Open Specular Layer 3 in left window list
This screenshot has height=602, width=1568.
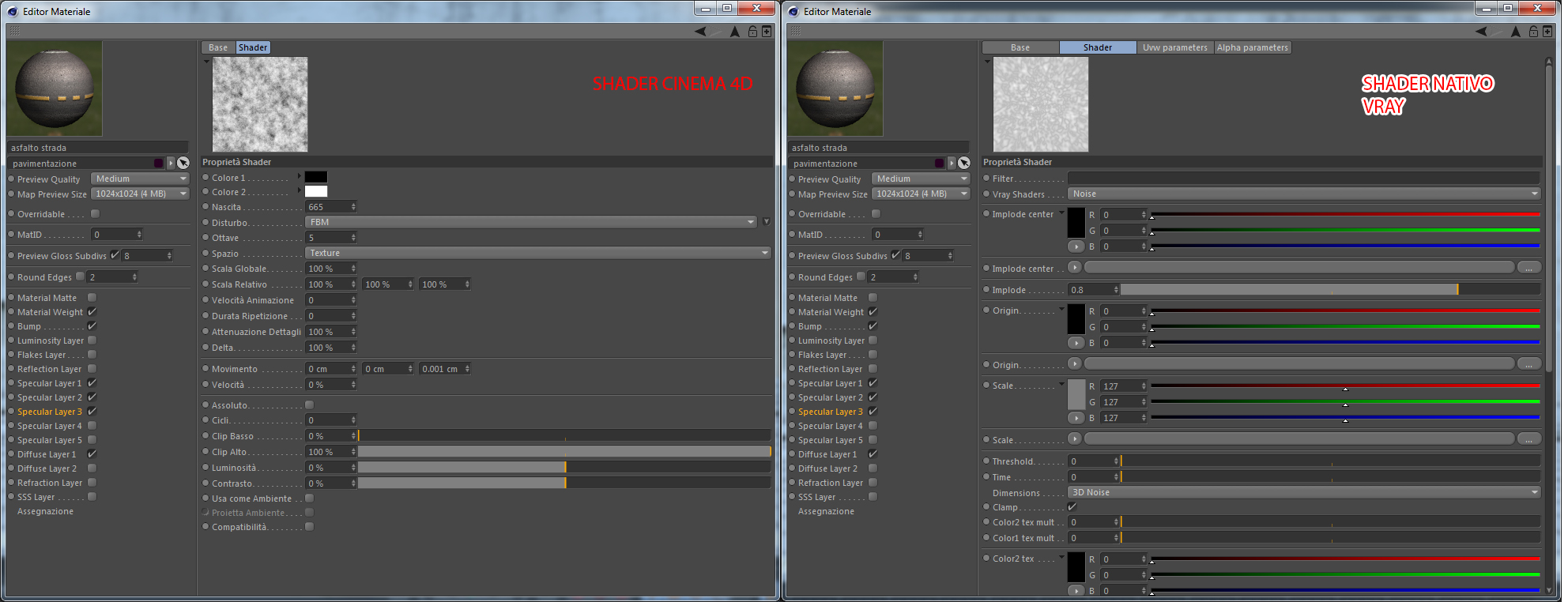pos(50,412)
